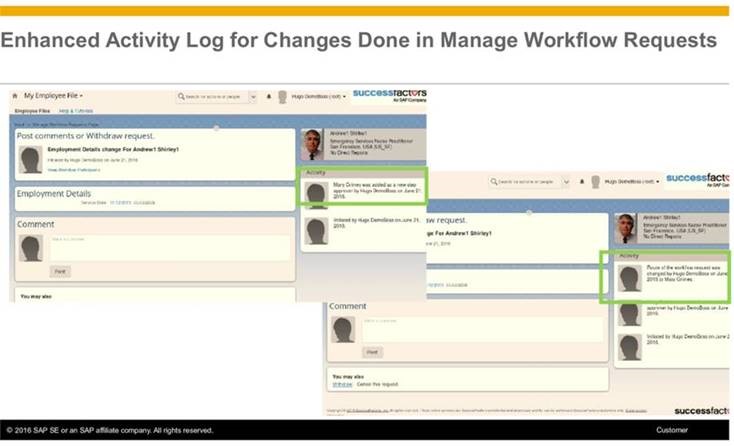Click the Post button in left screenshot
The image size is (734, 446).
[60, 271]
